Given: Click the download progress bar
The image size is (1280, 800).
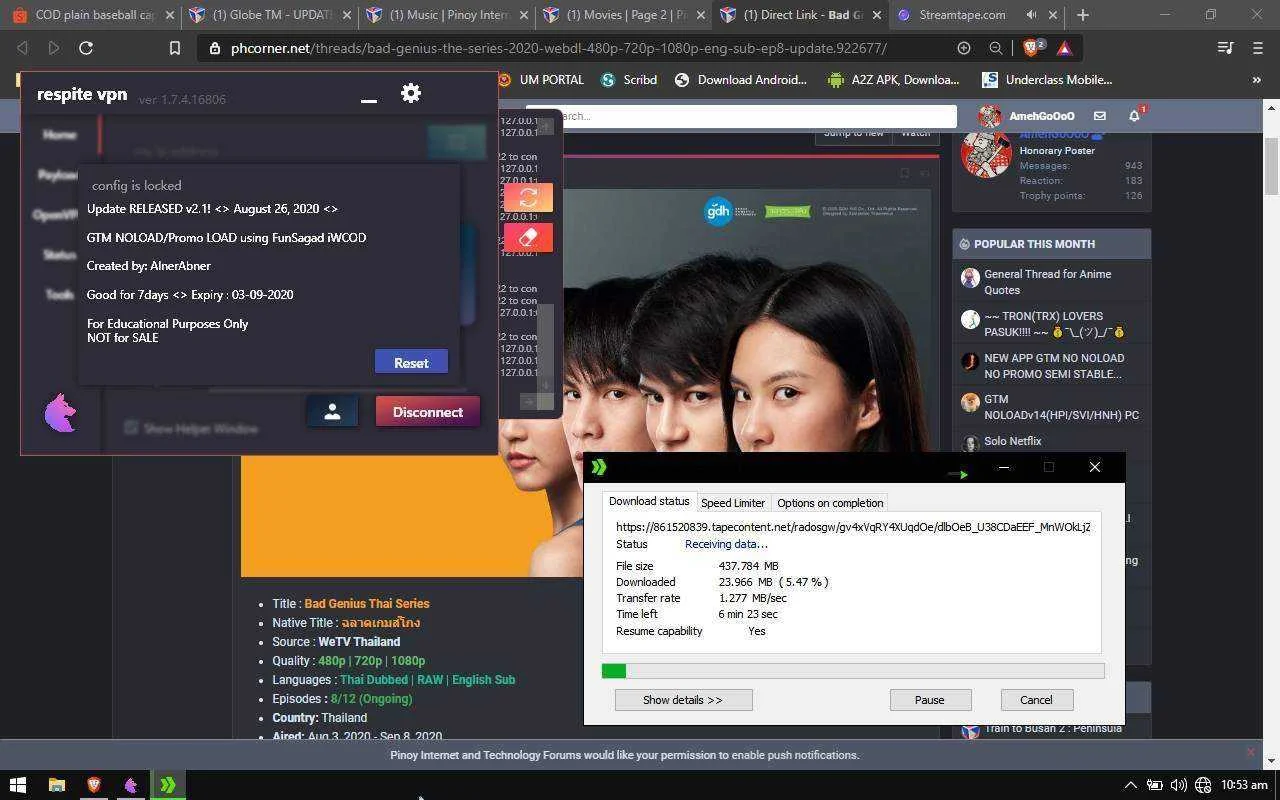Looking at the screenshot, I should tap(853, 671).
